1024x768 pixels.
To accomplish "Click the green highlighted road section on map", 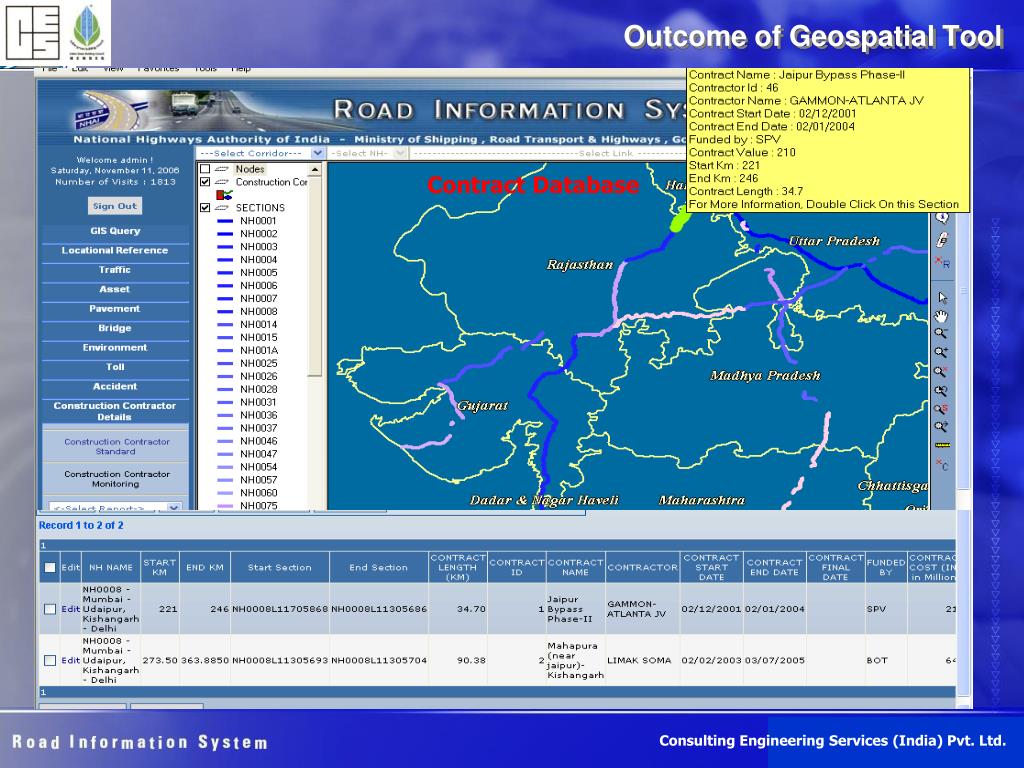I will coord(679,219).
